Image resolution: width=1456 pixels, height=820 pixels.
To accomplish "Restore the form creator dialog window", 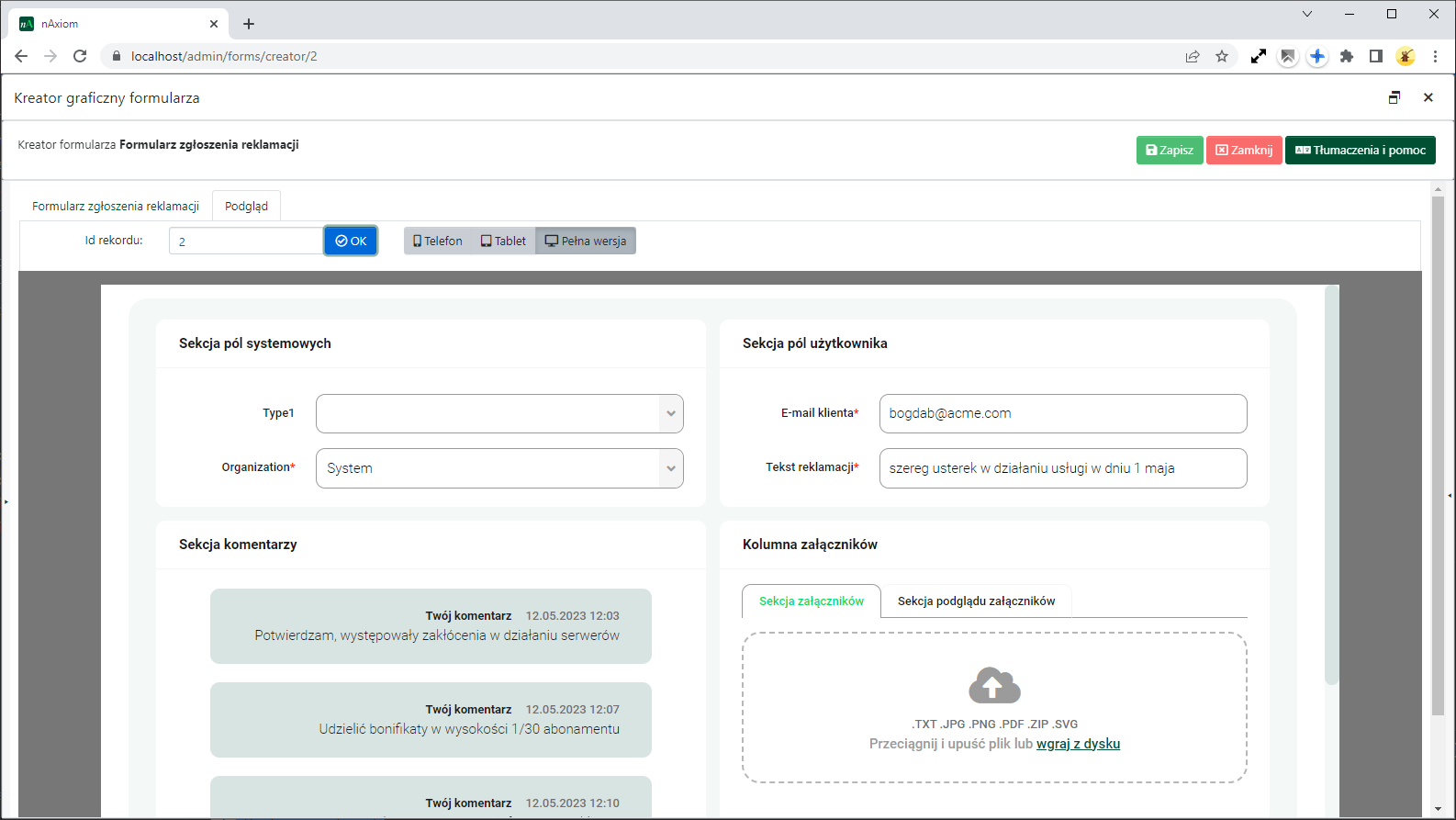I will (x=1394, y=97).
